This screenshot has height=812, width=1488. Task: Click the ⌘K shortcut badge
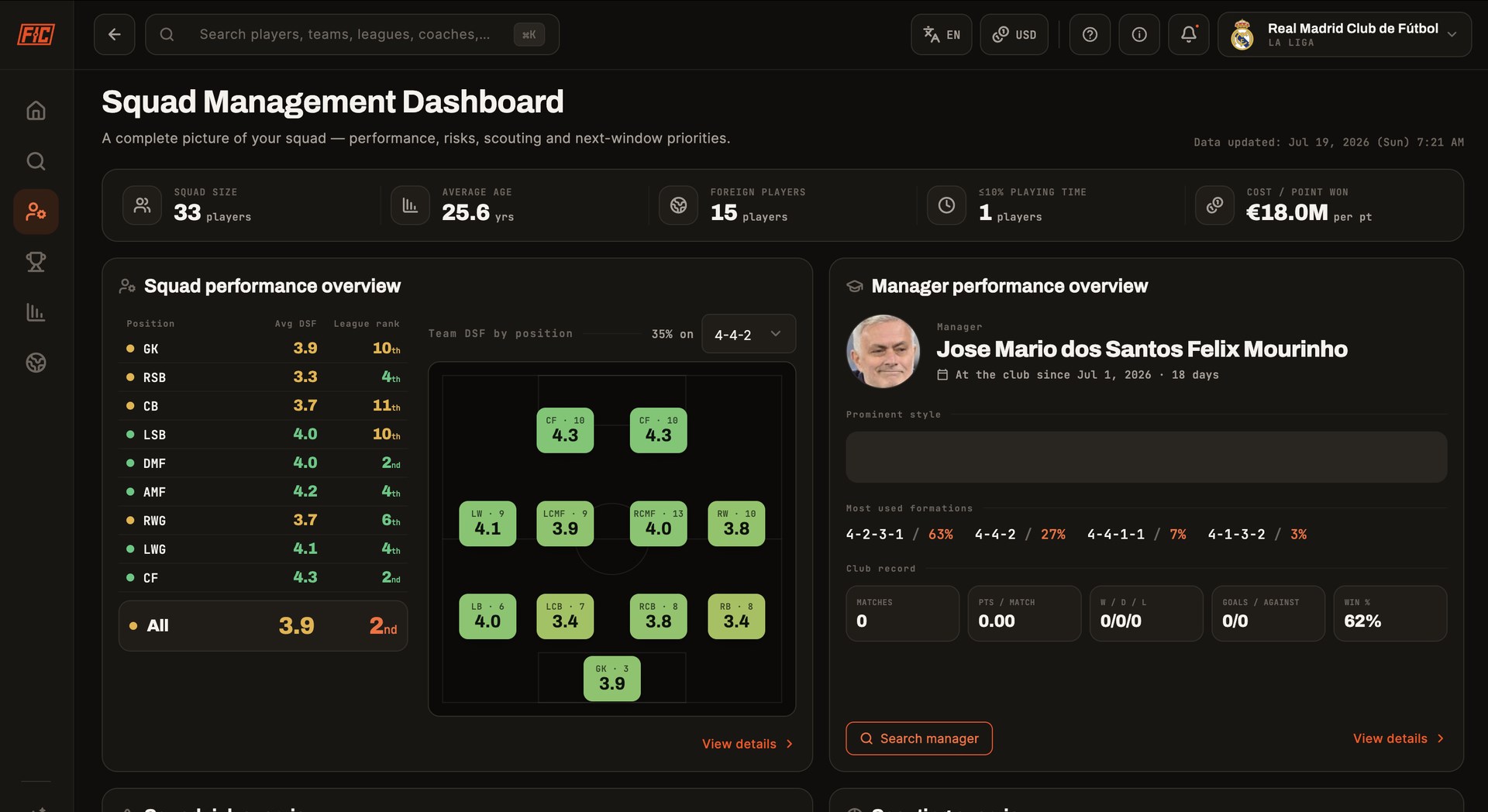tap(529, 34)
